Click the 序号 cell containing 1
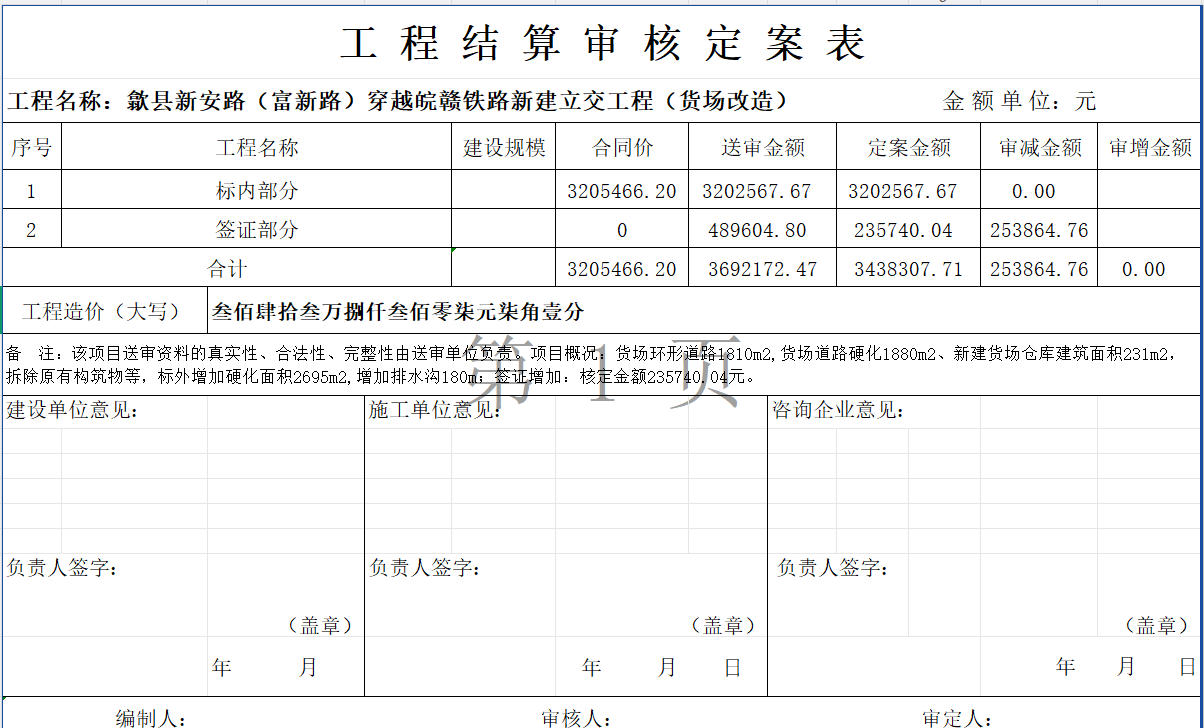This screenshot has height=728, width=1204. (32, 190)
